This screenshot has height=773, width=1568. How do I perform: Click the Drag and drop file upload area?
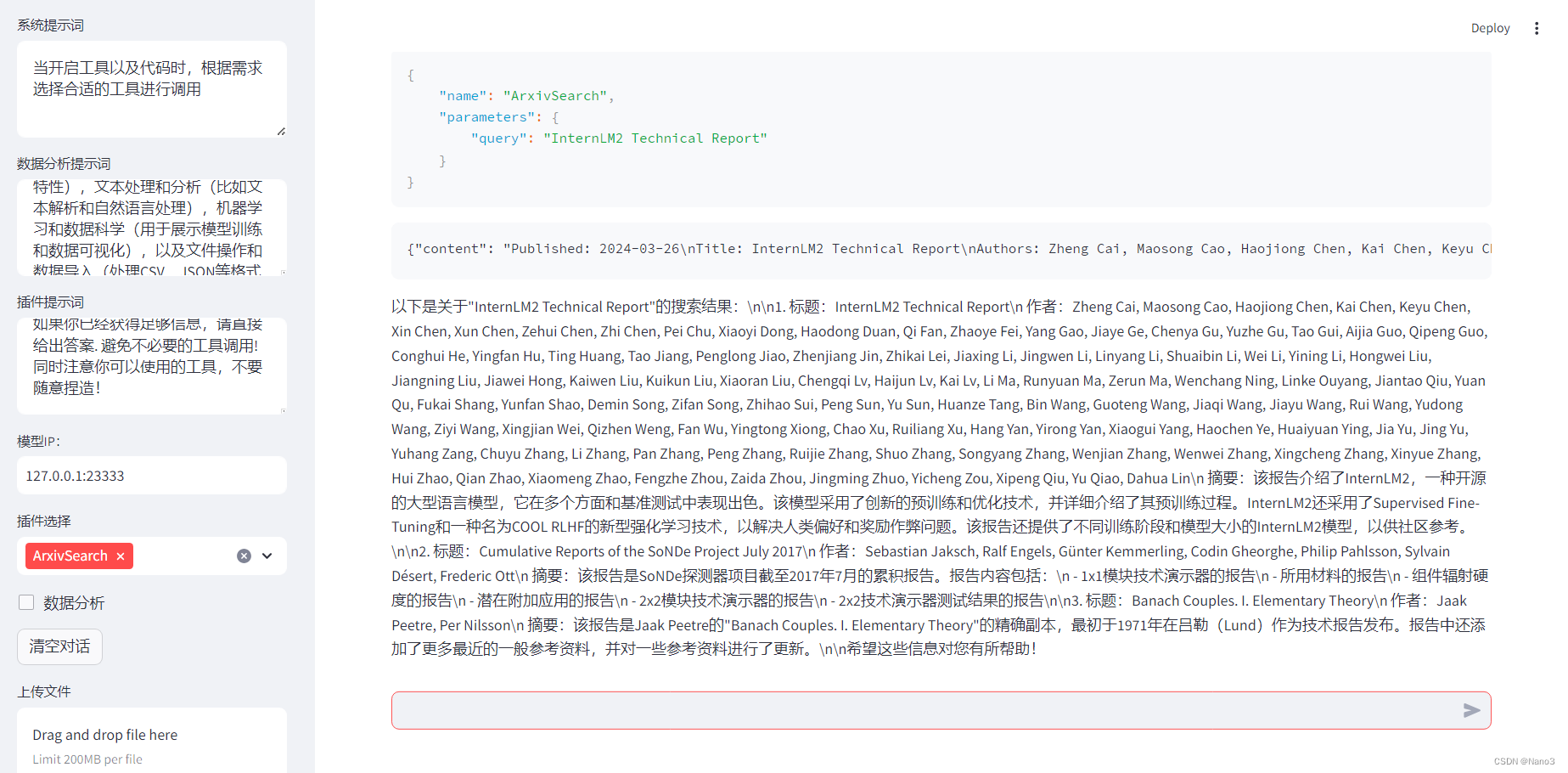click(152, 741)
